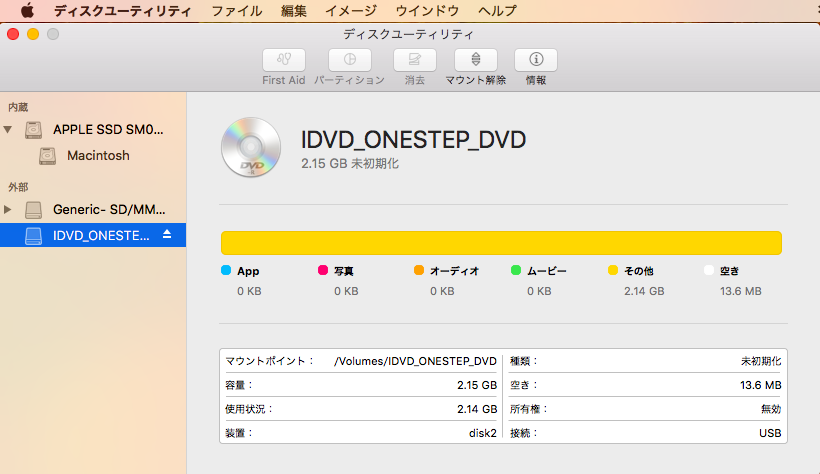Screen dimensions: 820x474
Task: Click the IDVD_ONESTE sidebar disk icon
Action: (x=33, y=236)
